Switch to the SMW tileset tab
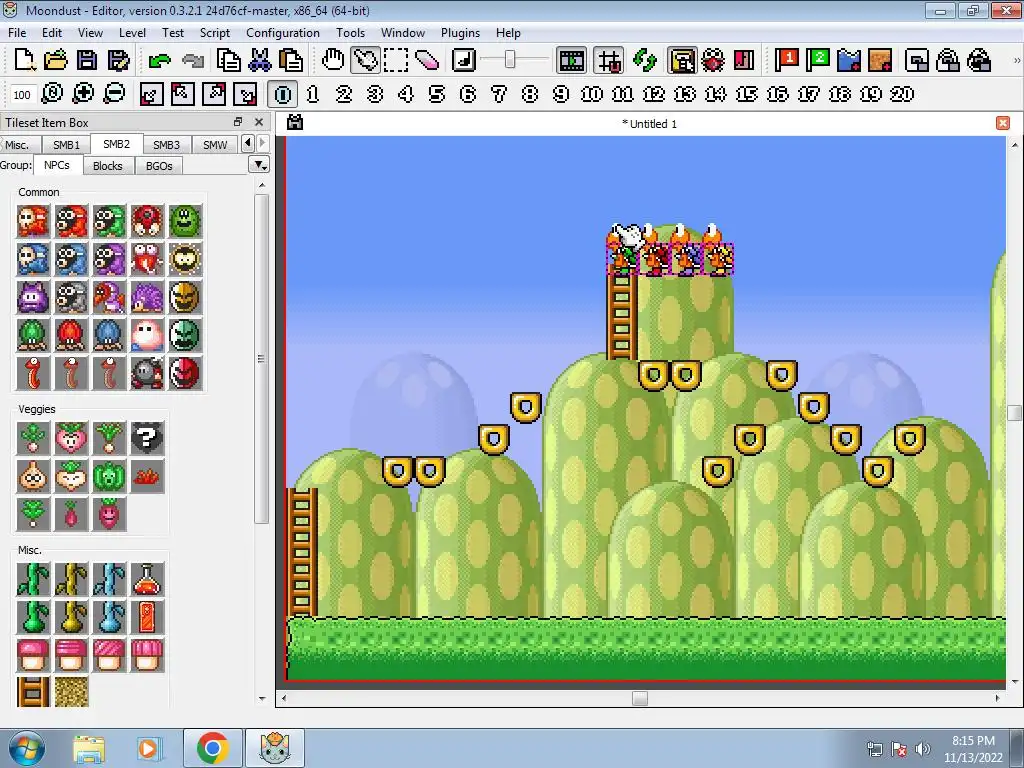Viewport: 1024px width, 768px height. pos(215,144)
